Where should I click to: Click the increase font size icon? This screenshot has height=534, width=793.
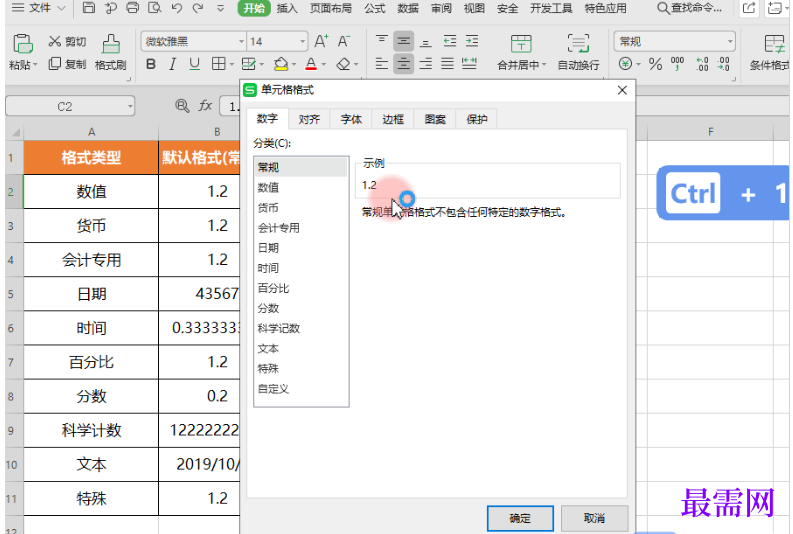click(x=320, y=42)
